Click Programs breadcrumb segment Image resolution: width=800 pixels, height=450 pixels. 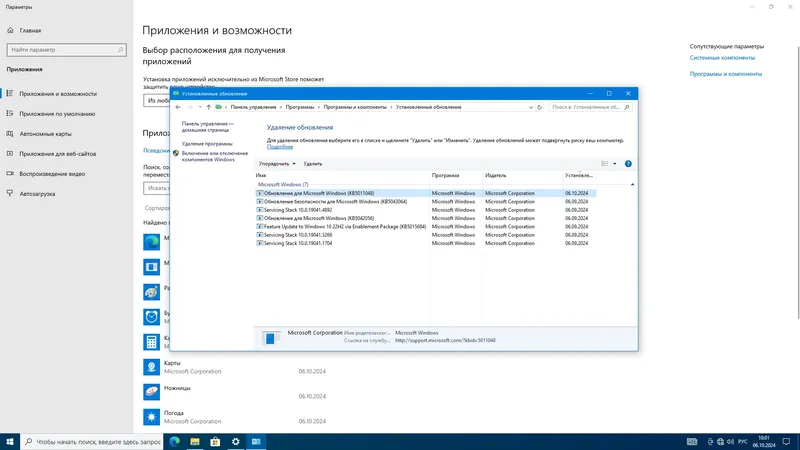[299, 107]
